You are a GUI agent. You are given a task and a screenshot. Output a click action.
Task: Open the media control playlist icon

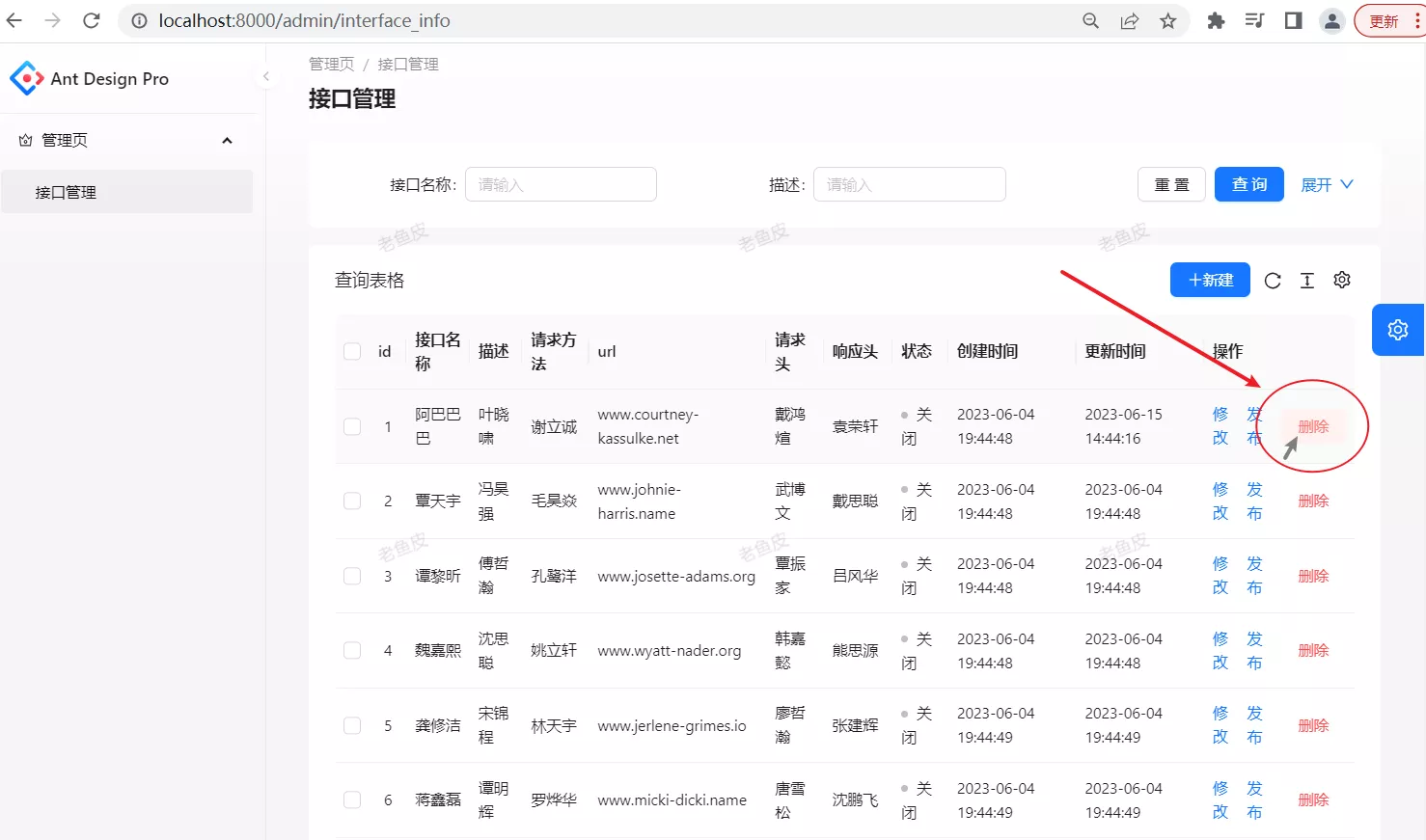pyautogui.click(x=1254, y=20)
